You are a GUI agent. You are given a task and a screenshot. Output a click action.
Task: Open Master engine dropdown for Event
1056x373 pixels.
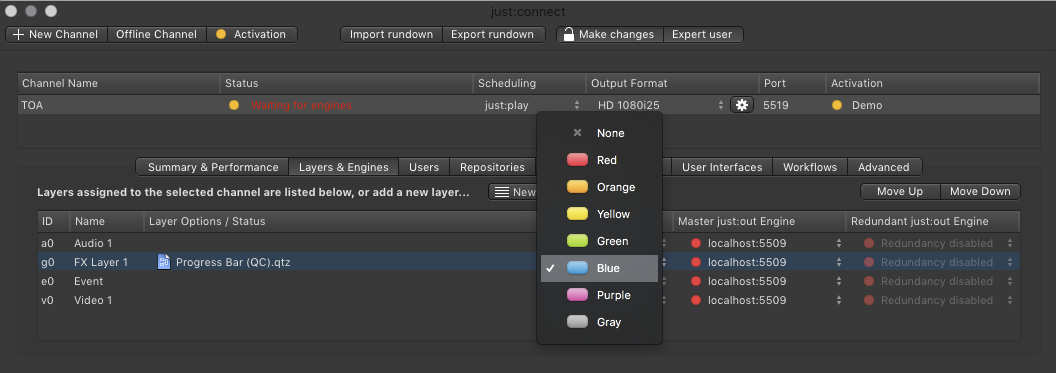tap(839, 281)
